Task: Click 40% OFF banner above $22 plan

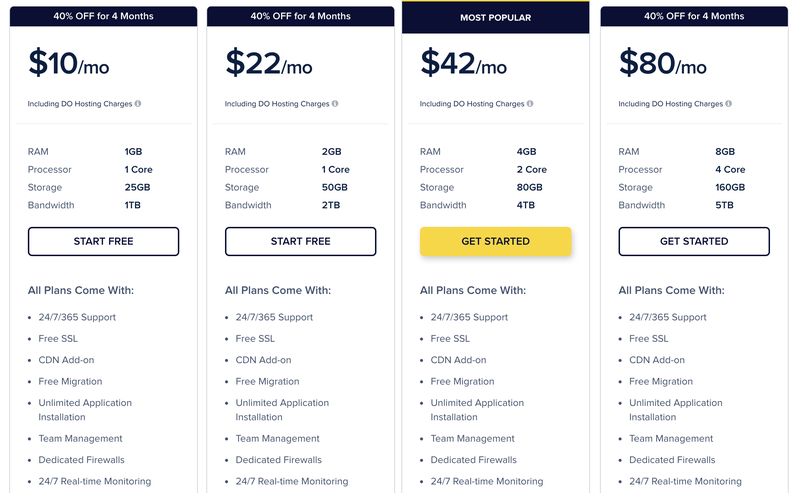Action: pyautogui.click(x=301, y=16)
